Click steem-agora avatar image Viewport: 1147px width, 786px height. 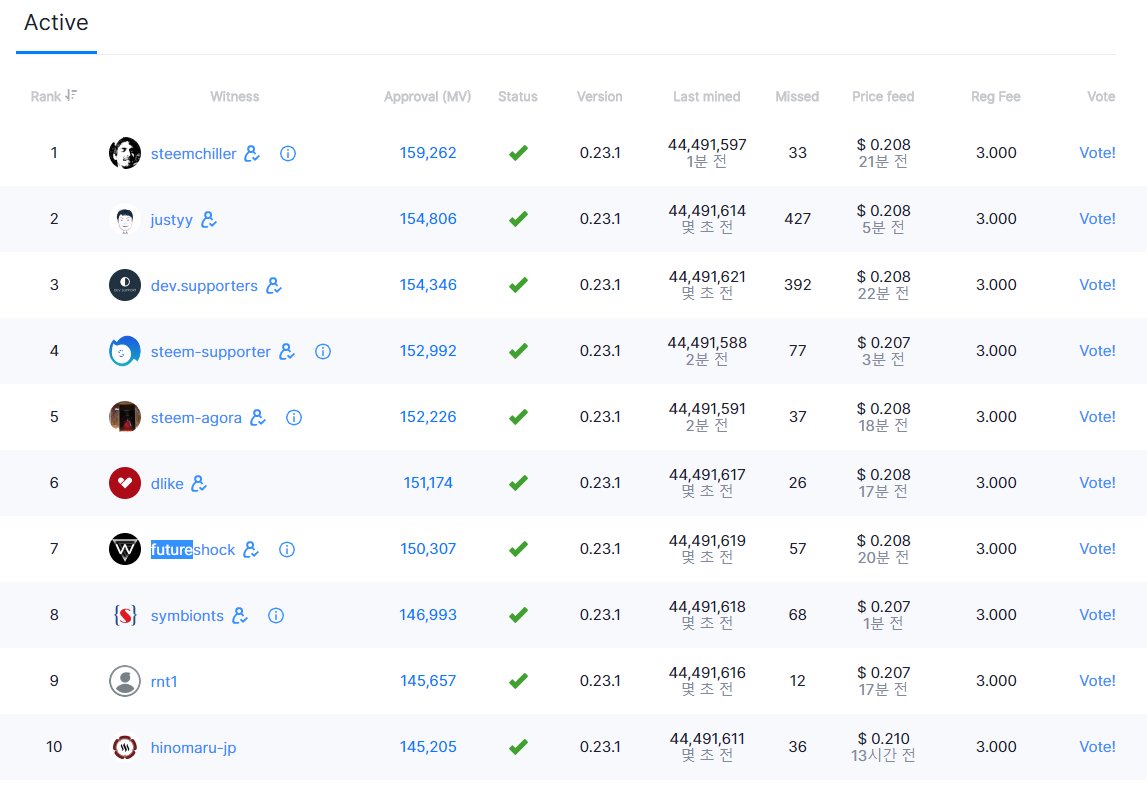tap(125, 417)
